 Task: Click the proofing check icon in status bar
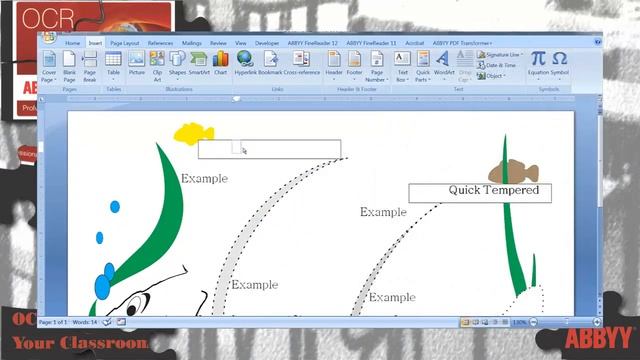click(107, 322)
